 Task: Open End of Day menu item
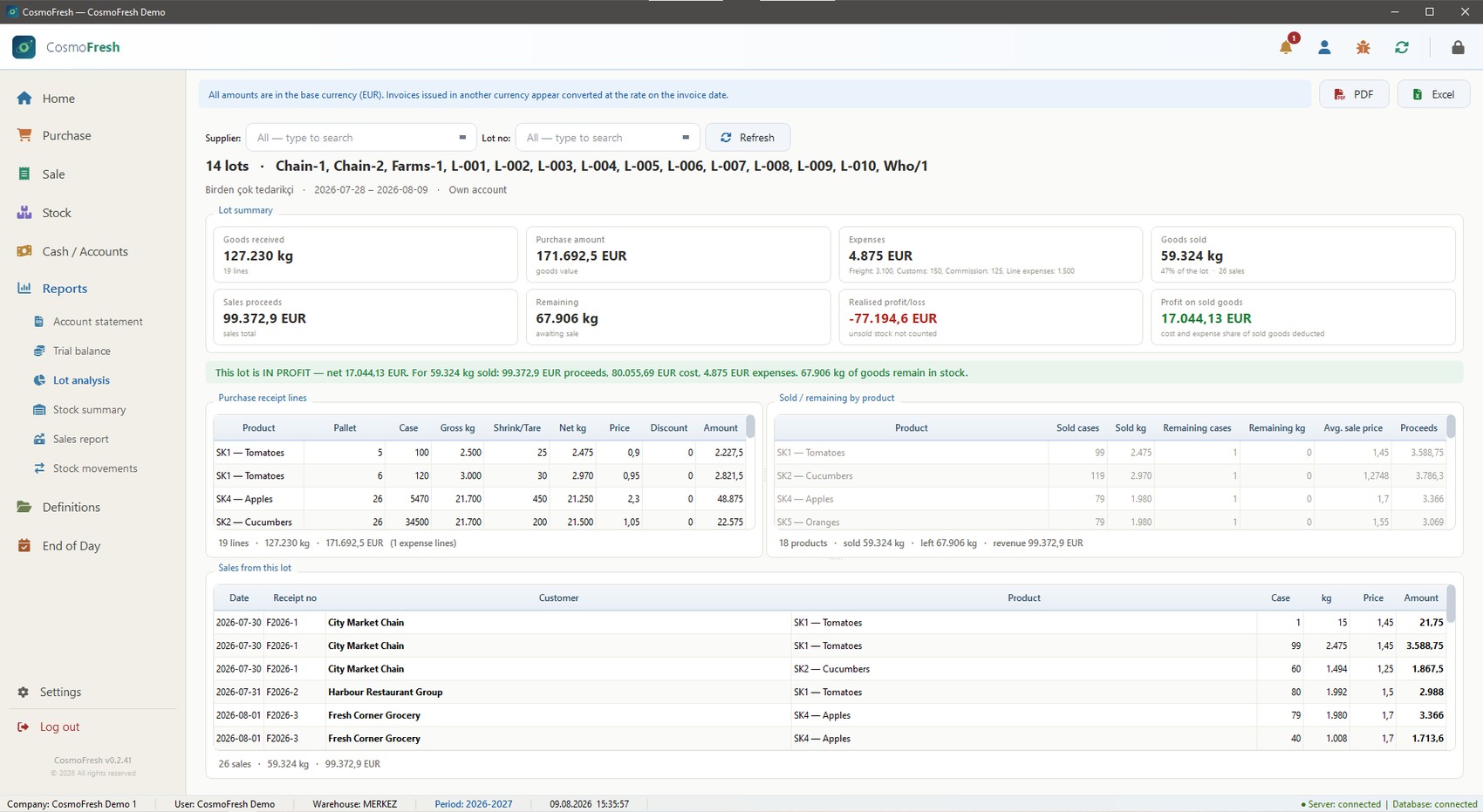71,546
